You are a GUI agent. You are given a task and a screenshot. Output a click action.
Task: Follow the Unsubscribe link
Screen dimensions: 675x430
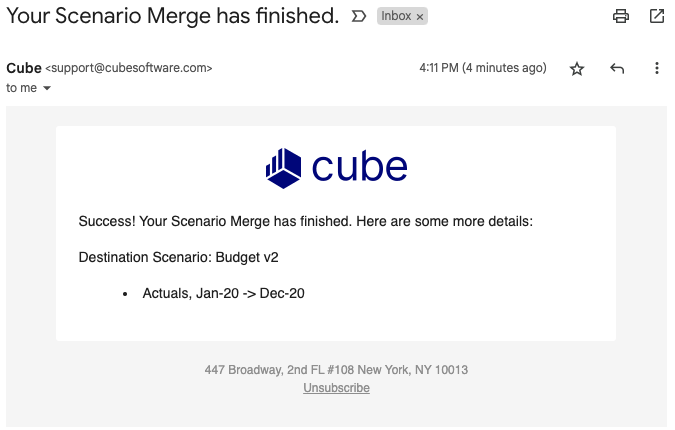(x=336, y=388)
